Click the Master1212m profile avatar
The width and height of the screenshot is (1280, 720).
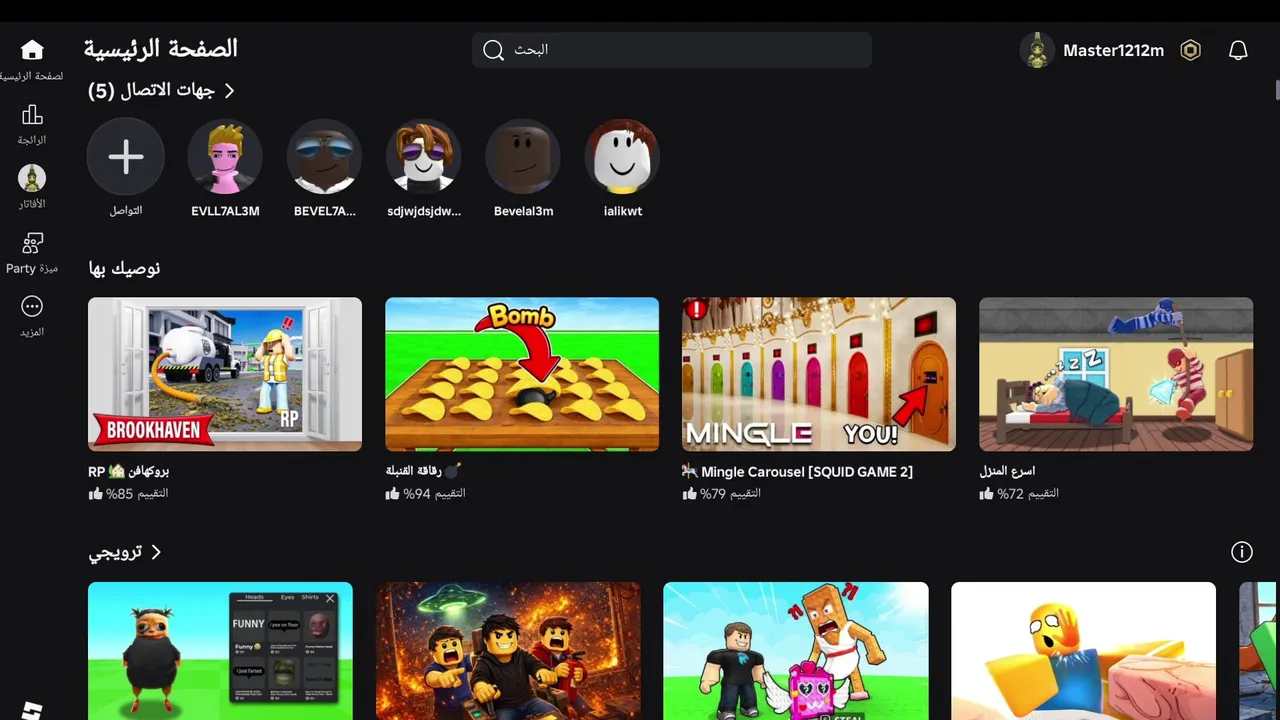pos(1037,50)
